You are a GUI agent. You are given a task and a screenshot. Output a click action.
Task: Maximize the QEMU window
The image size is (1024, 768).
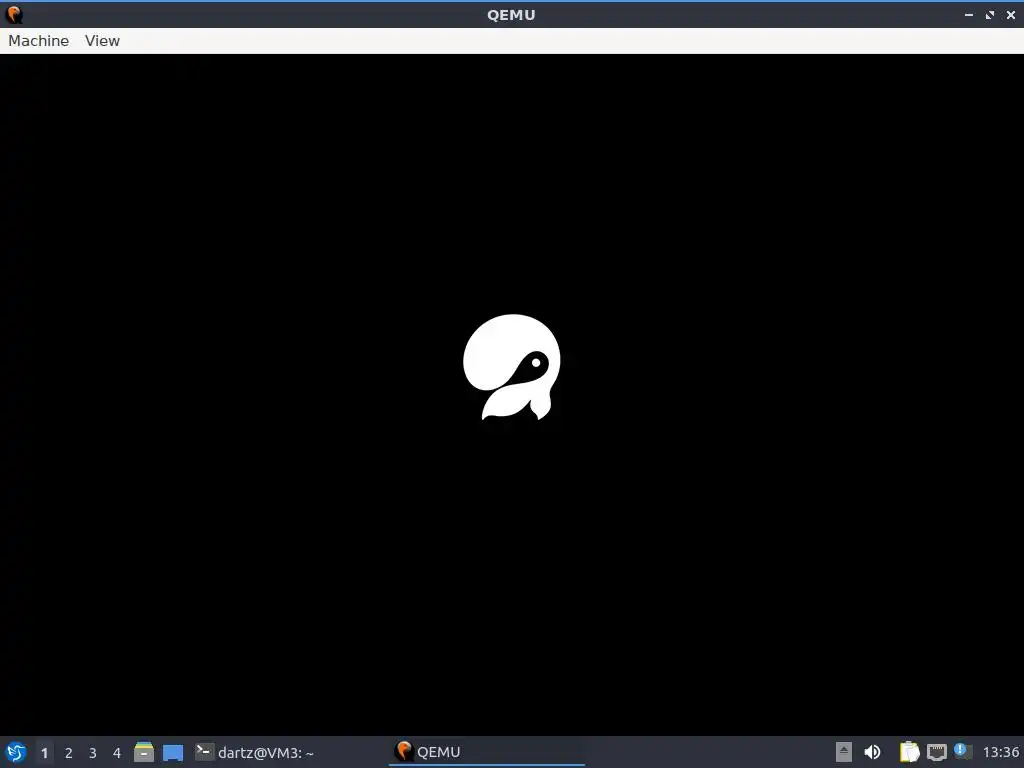click(990, 15)
